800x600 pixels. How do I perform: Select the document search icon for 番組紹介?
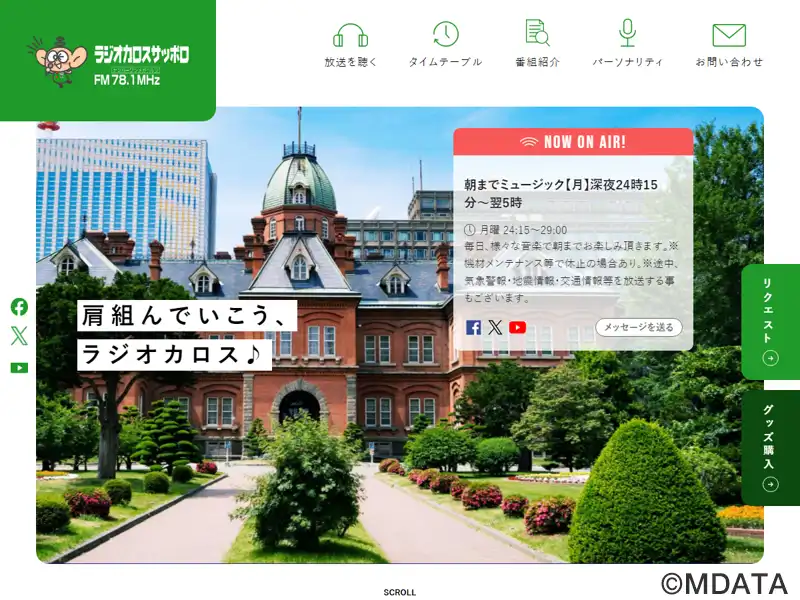tap(537, 33)
